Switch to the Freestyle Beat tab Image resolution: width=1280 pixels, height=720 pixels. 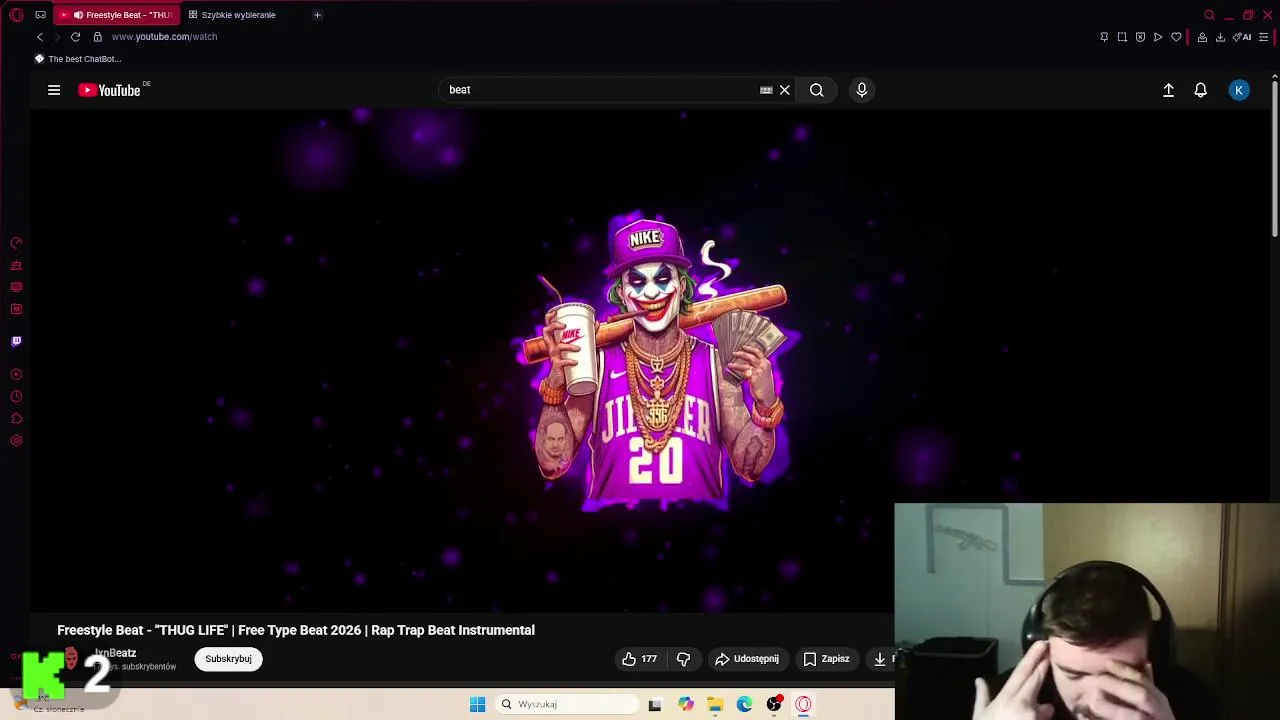coord(117,15)
